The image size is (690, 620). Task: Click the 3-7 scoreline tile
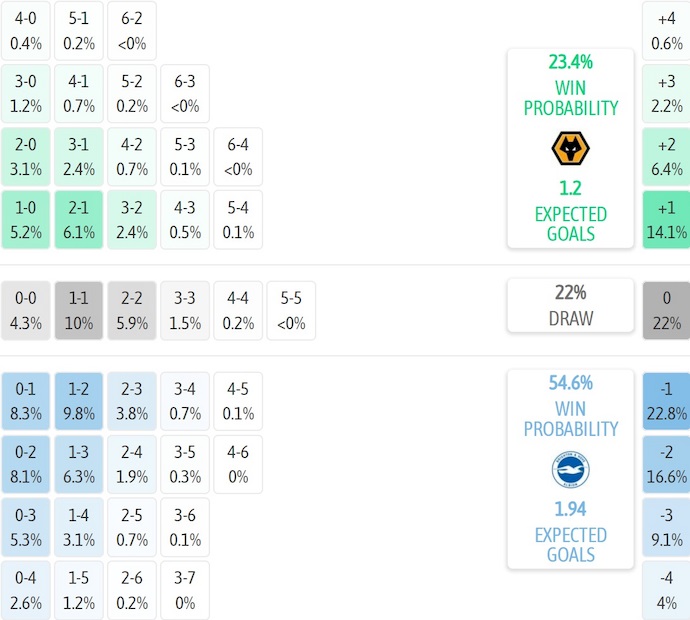coord(184,590)
